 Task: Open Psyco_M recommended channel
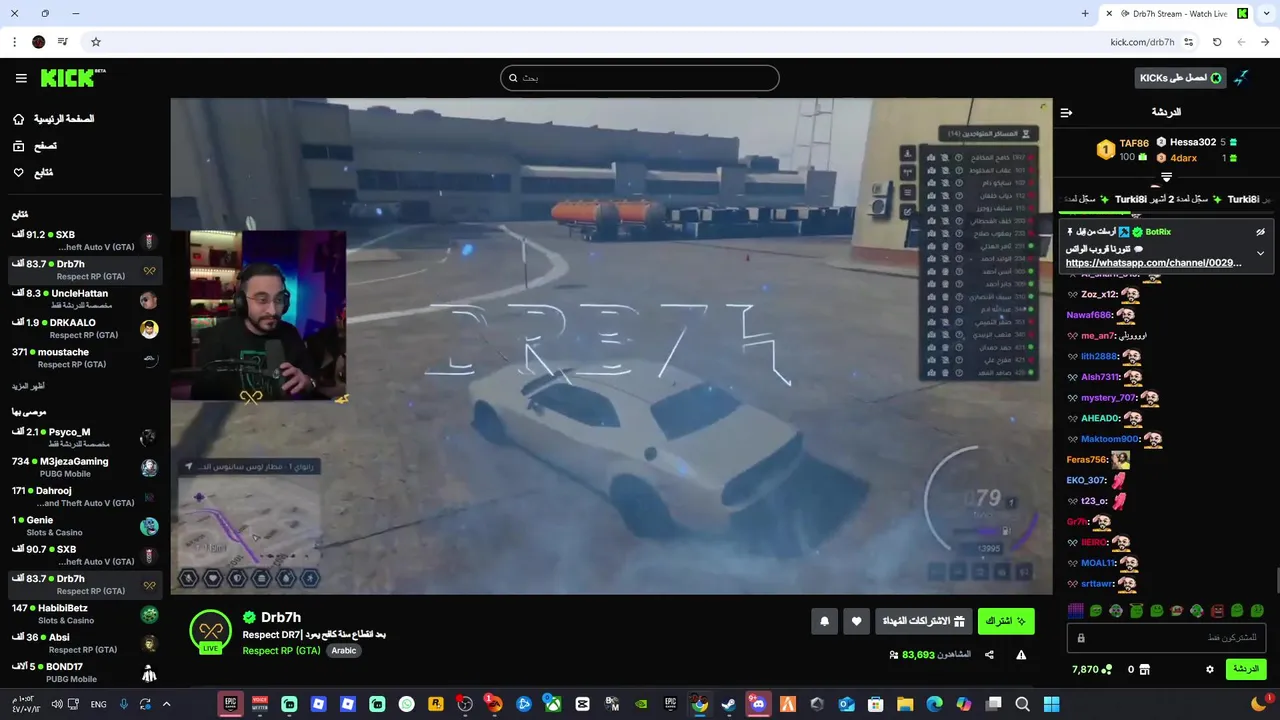[x=85, y=438]
